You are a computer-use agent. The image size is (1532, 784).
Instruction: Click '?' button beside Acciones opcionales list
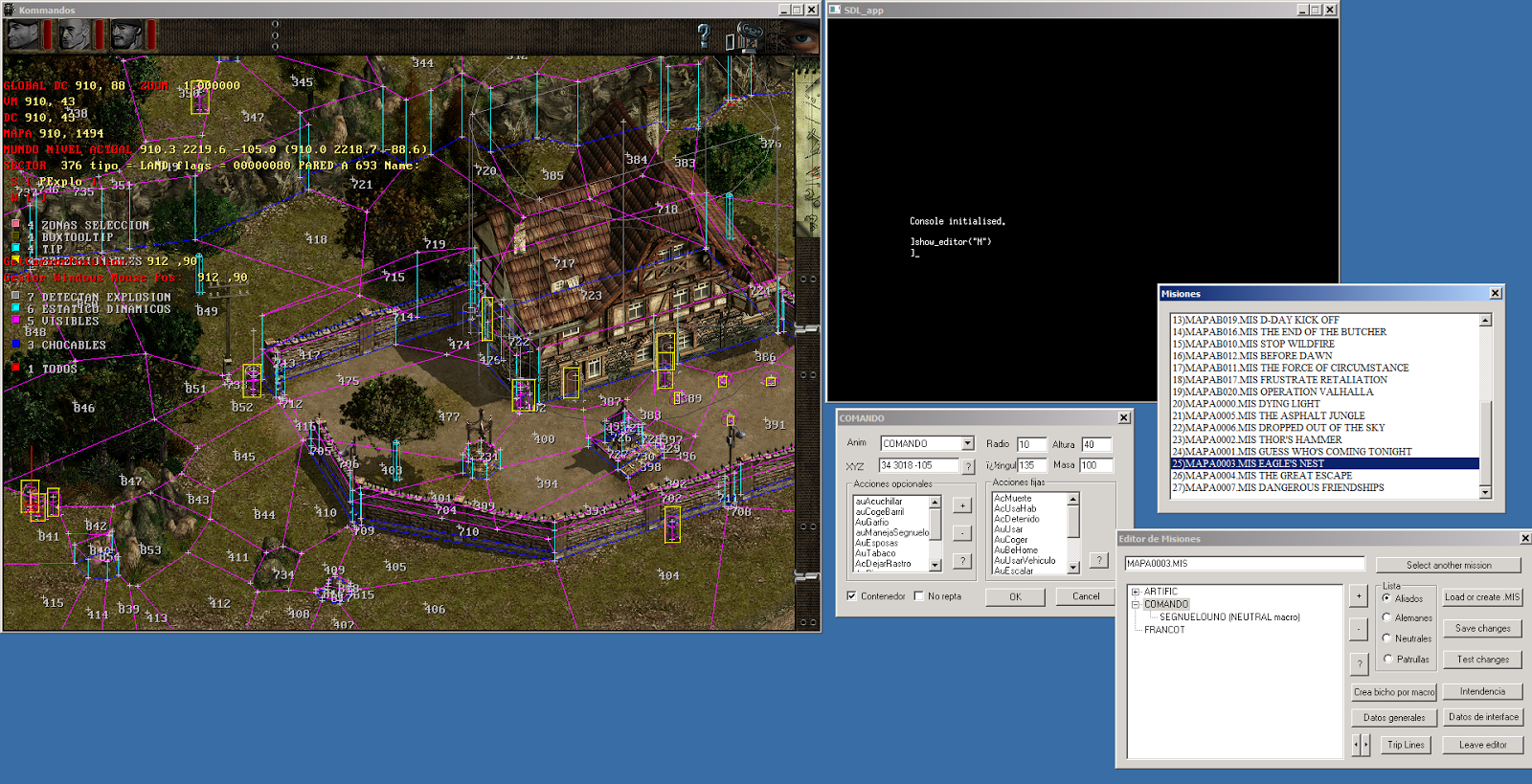point(962,561)
